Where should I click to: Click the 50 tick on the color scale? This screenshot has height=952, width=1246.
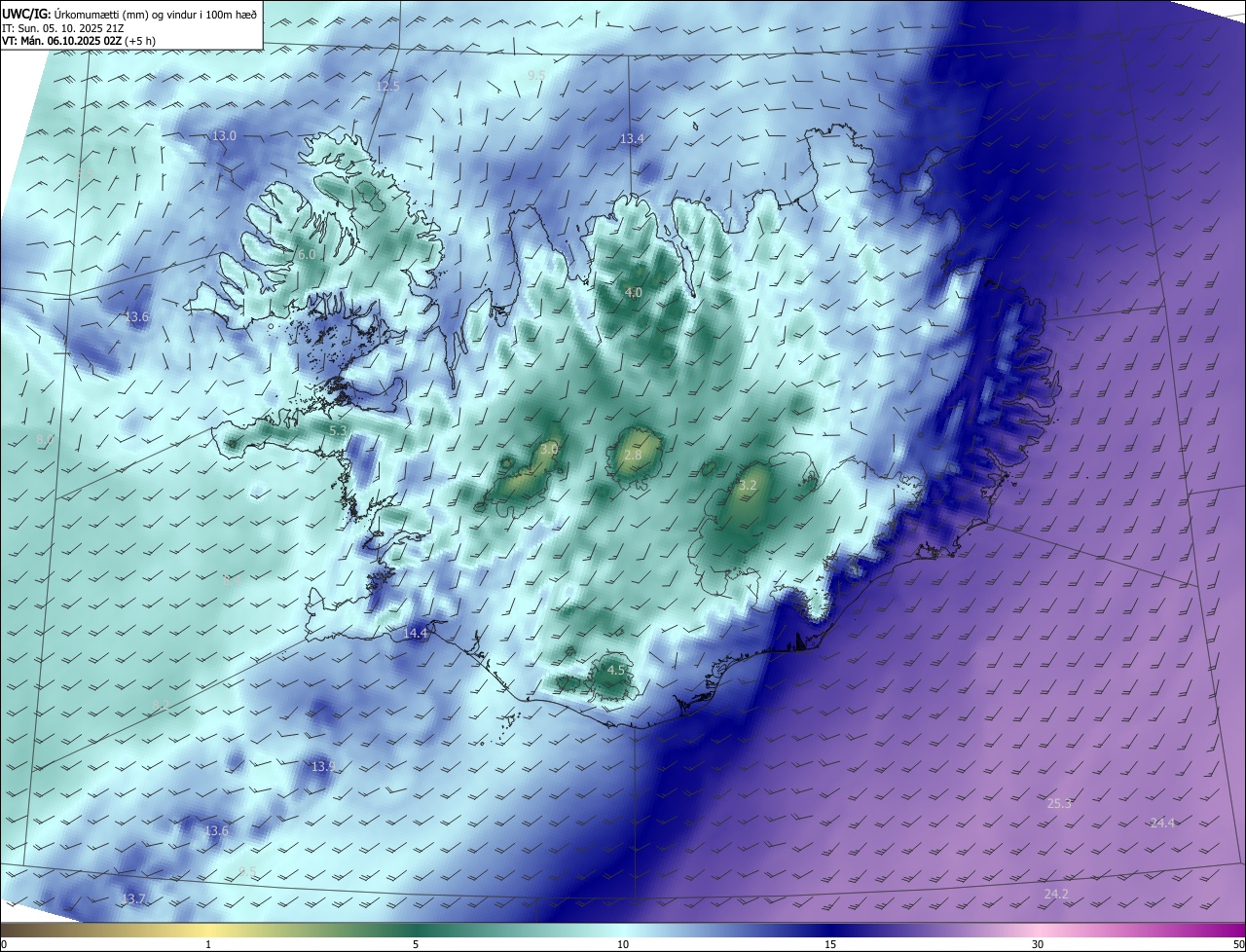pyautogui.click(x=1238, y=944)
